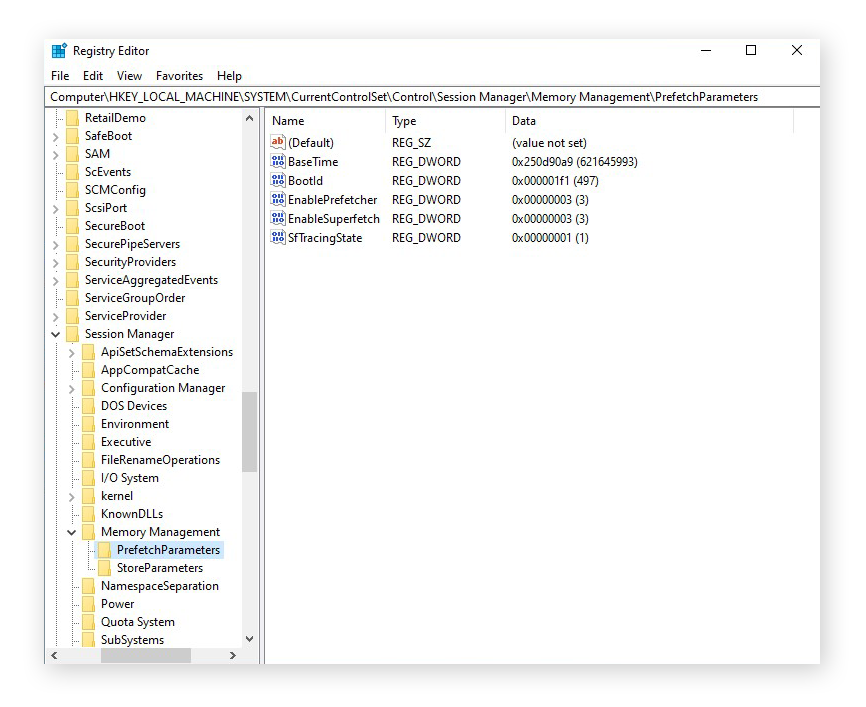Expand the kernel tree node
This screenshot has width=866, height=707.
71,497
